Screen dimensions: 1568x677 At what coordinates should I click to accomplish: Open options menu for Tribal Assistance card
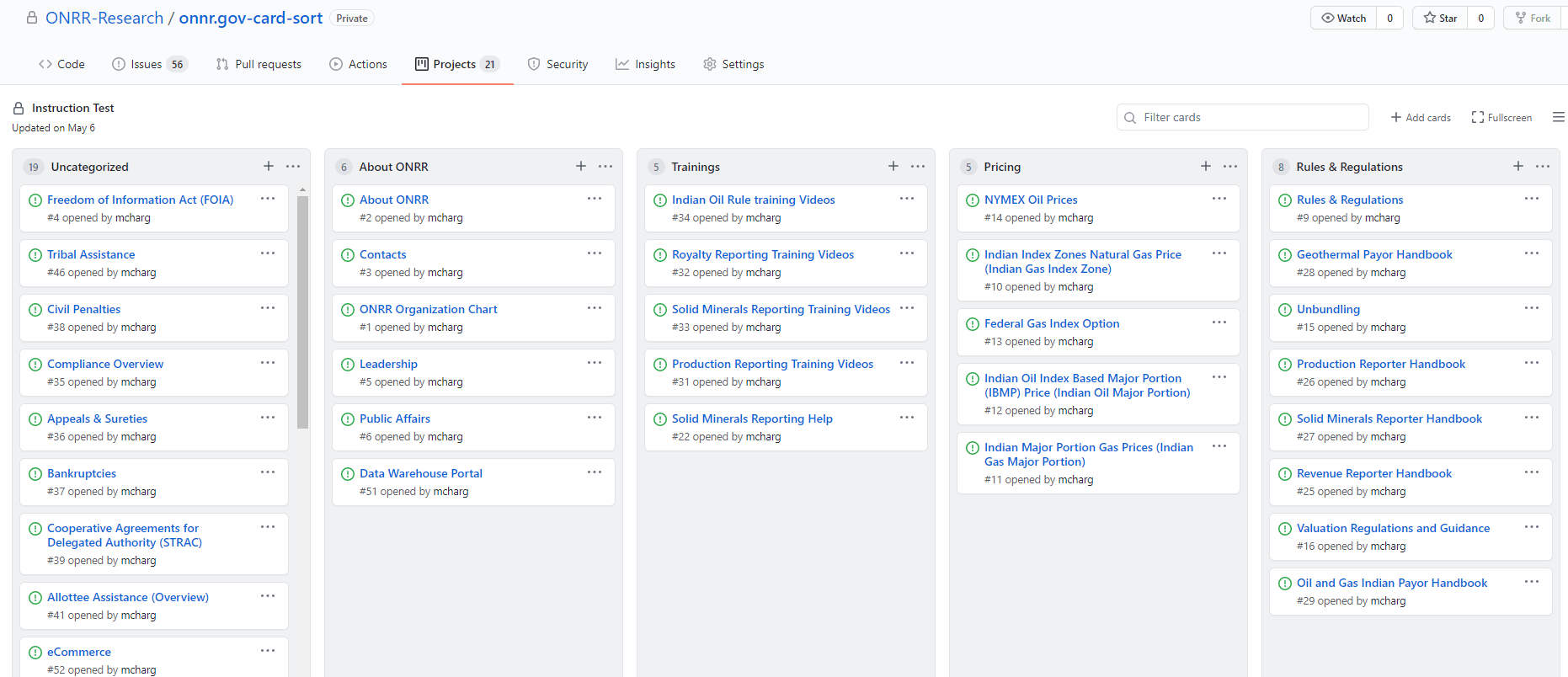tap(268, 253)
